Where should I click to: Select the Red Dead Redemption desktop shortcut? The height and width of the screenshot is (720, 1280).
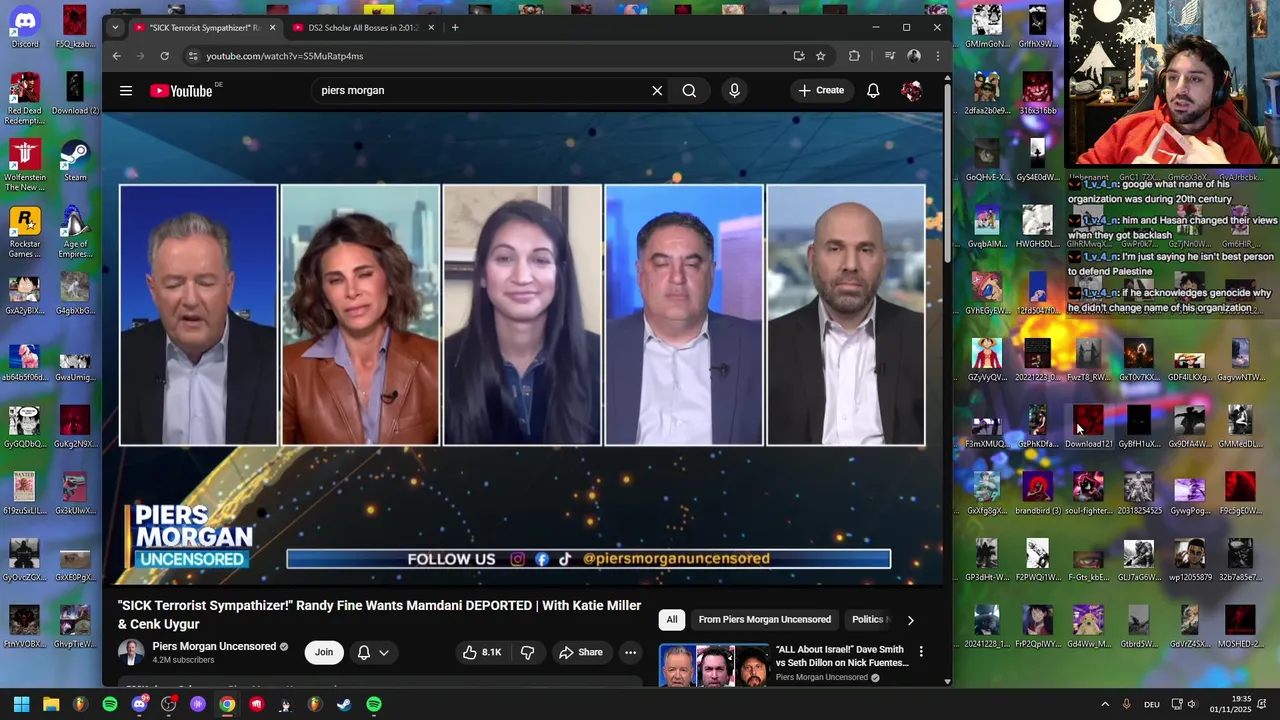pos(25,98)
